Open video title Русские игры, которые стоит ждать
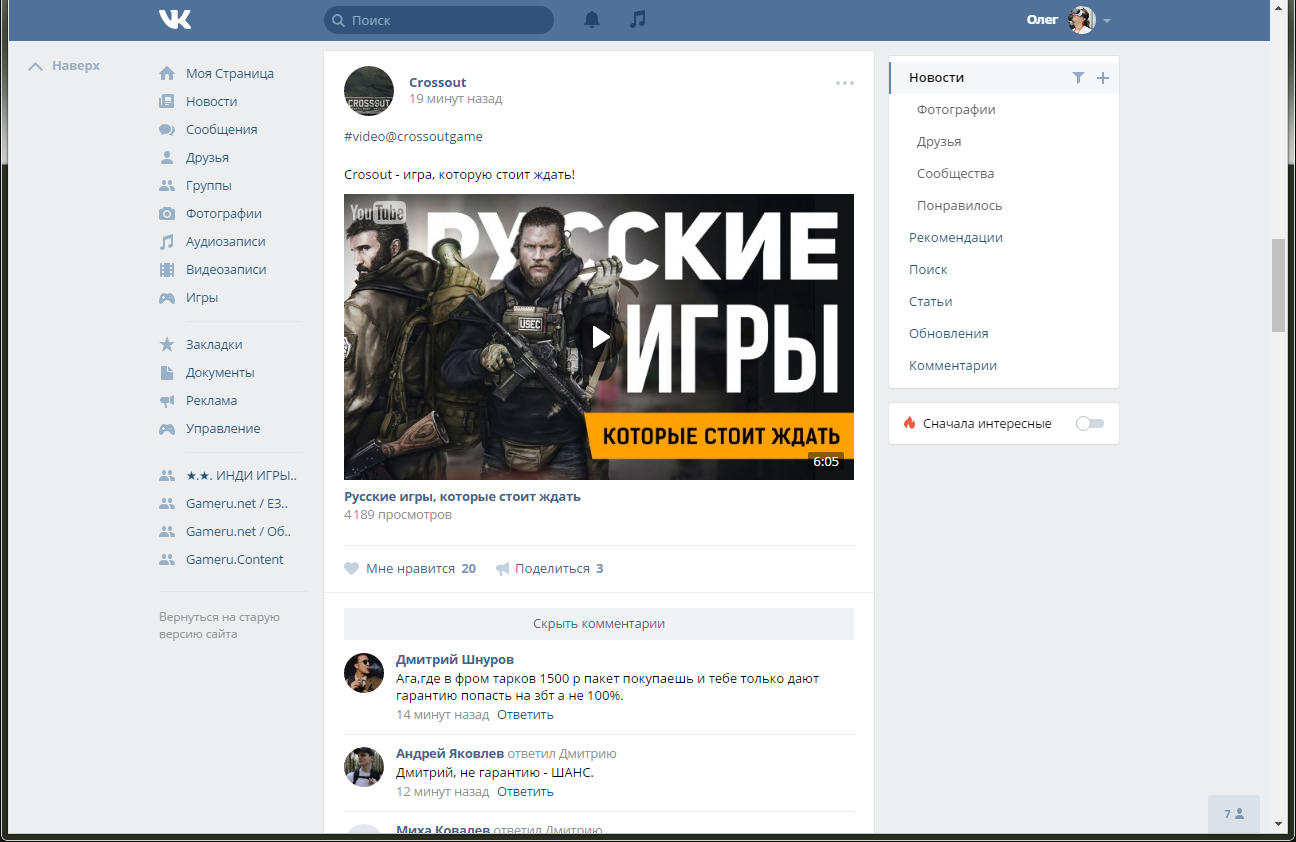1296x842 pixels. [462, 496]
